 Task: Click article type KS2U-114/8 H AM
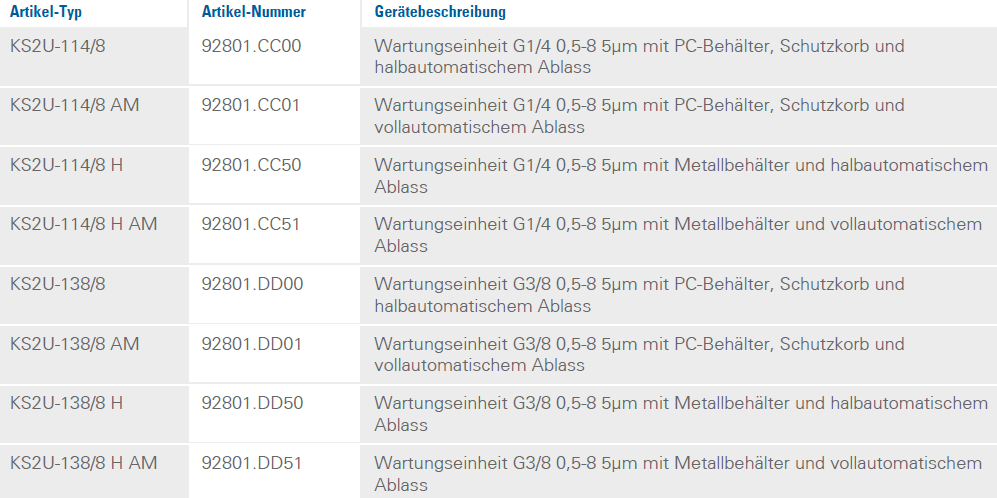pos(84,224)
